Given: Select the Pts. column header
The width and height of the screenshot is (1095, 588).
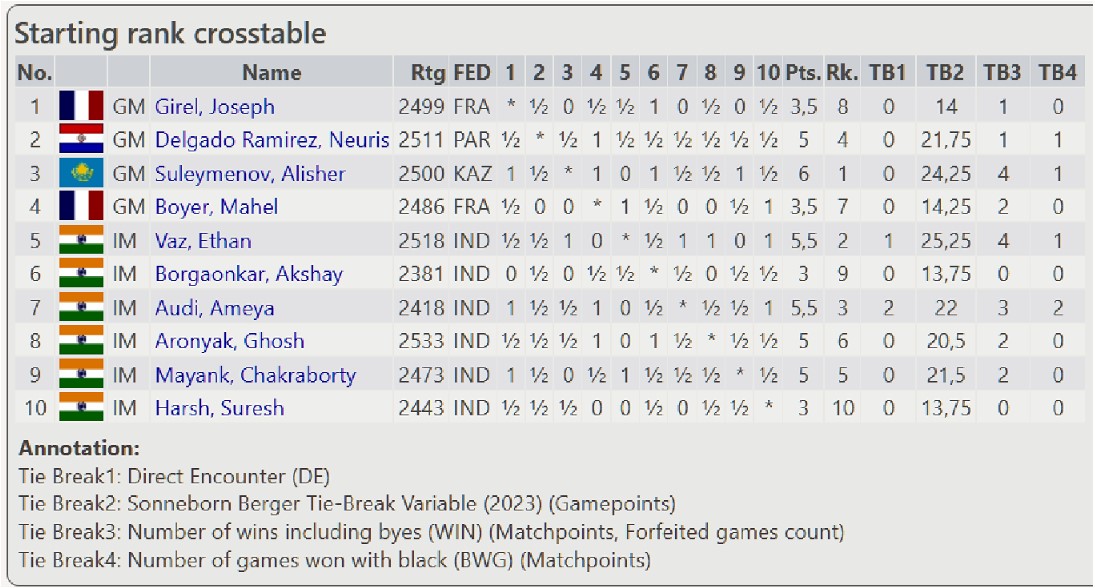Looking at the screenshot, I should point(802,72).
